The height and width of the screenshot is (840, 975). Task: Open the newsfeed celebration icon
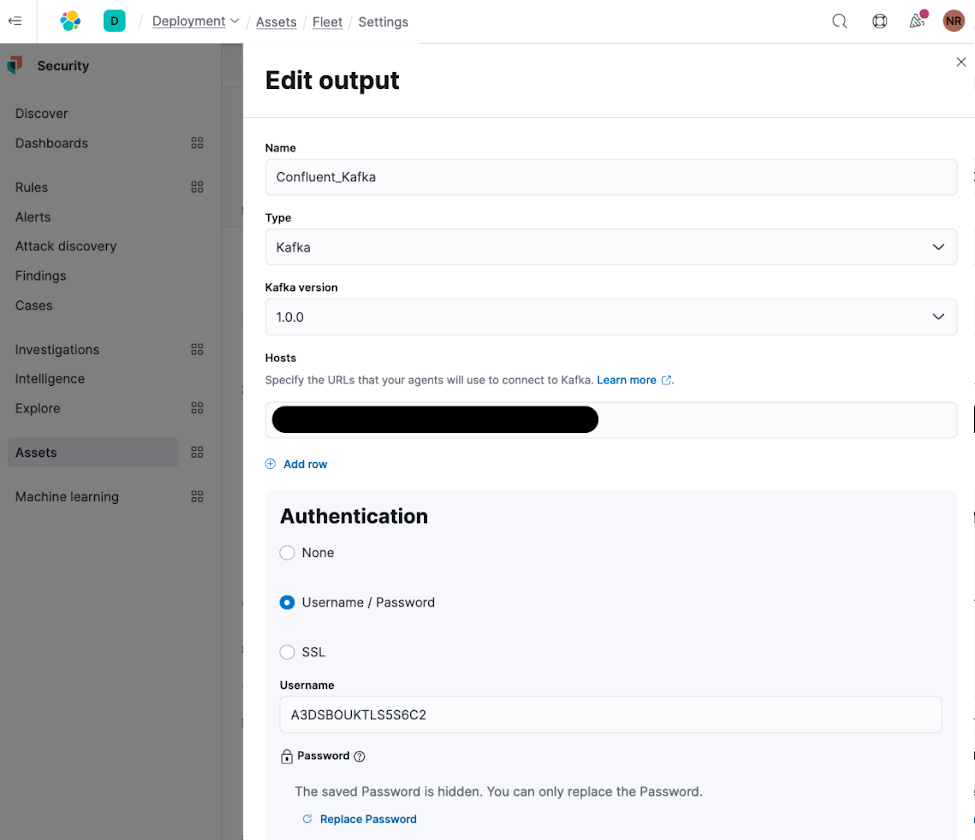(917, 21)
